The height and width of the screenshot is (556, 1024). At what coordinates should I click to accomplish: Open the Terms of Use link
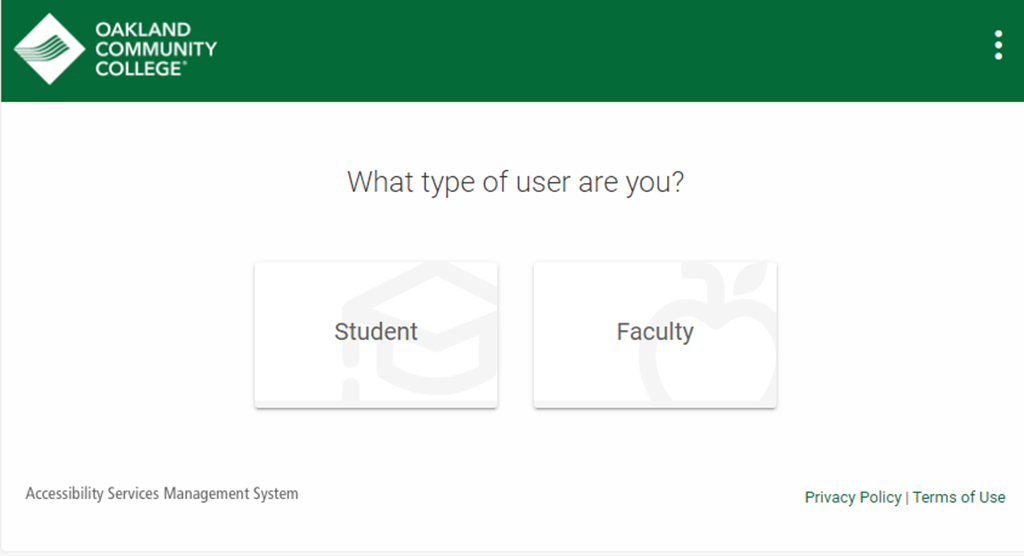coord(959,497)
